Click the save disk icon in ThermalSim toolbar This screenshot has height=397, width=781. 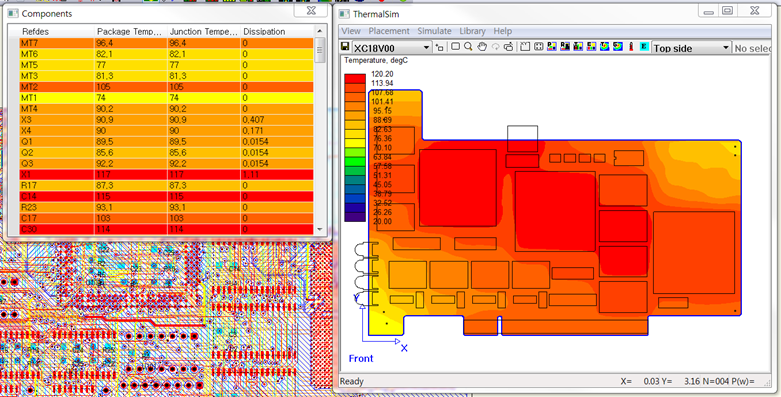345,47
